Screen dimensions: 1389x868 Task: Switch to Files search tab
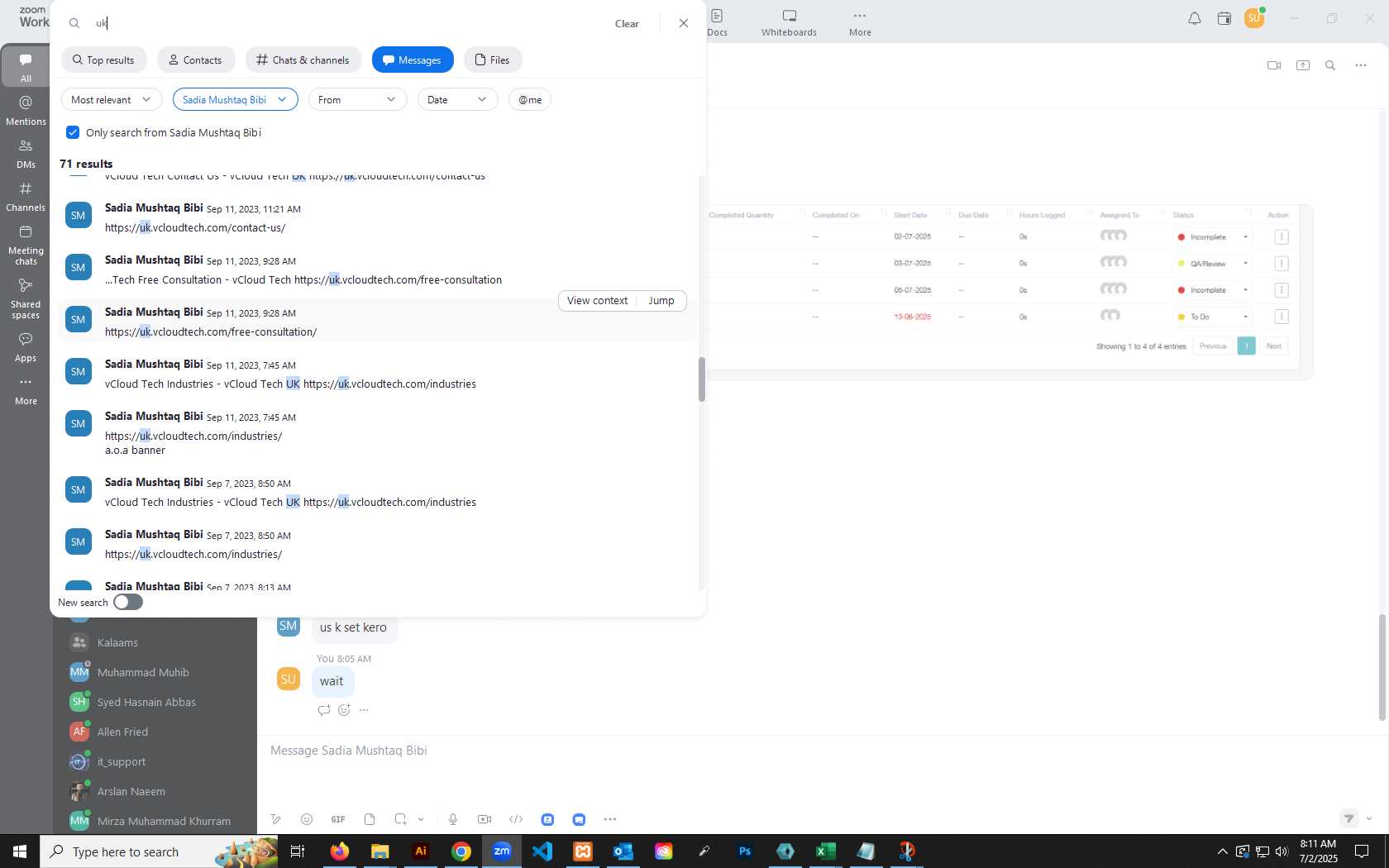493,60
